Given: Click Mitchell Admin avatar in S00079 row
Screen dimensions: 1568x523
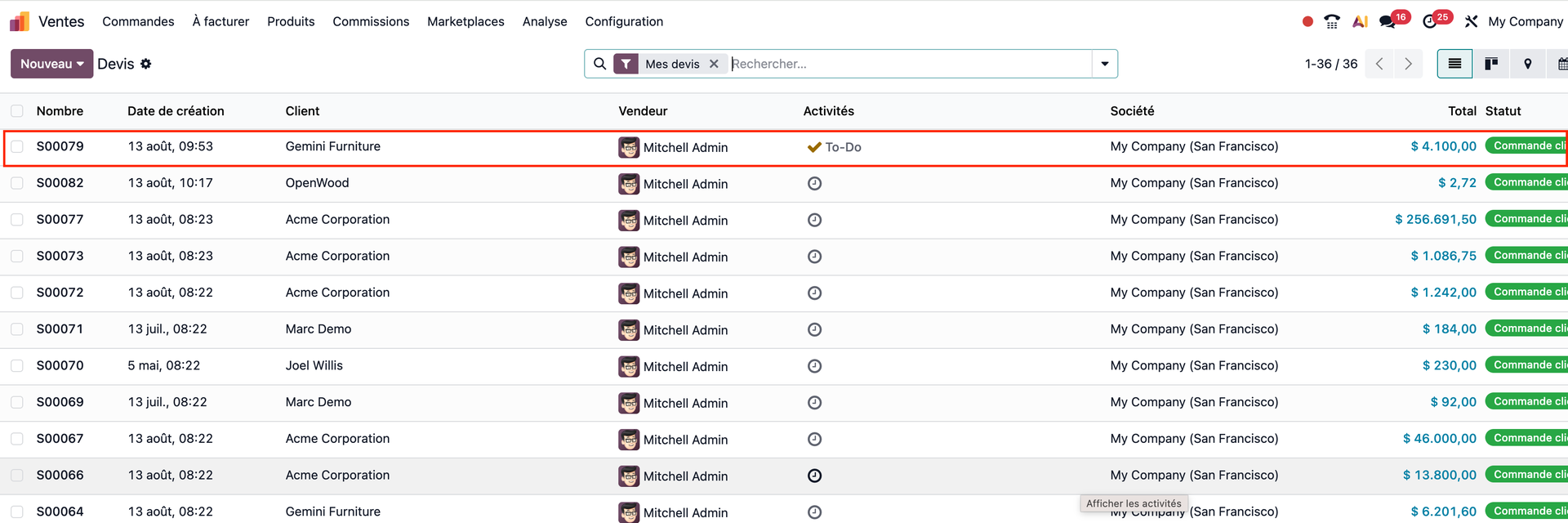Looking at the screenshot, I should pyautogui.click(x=629, y=147).
